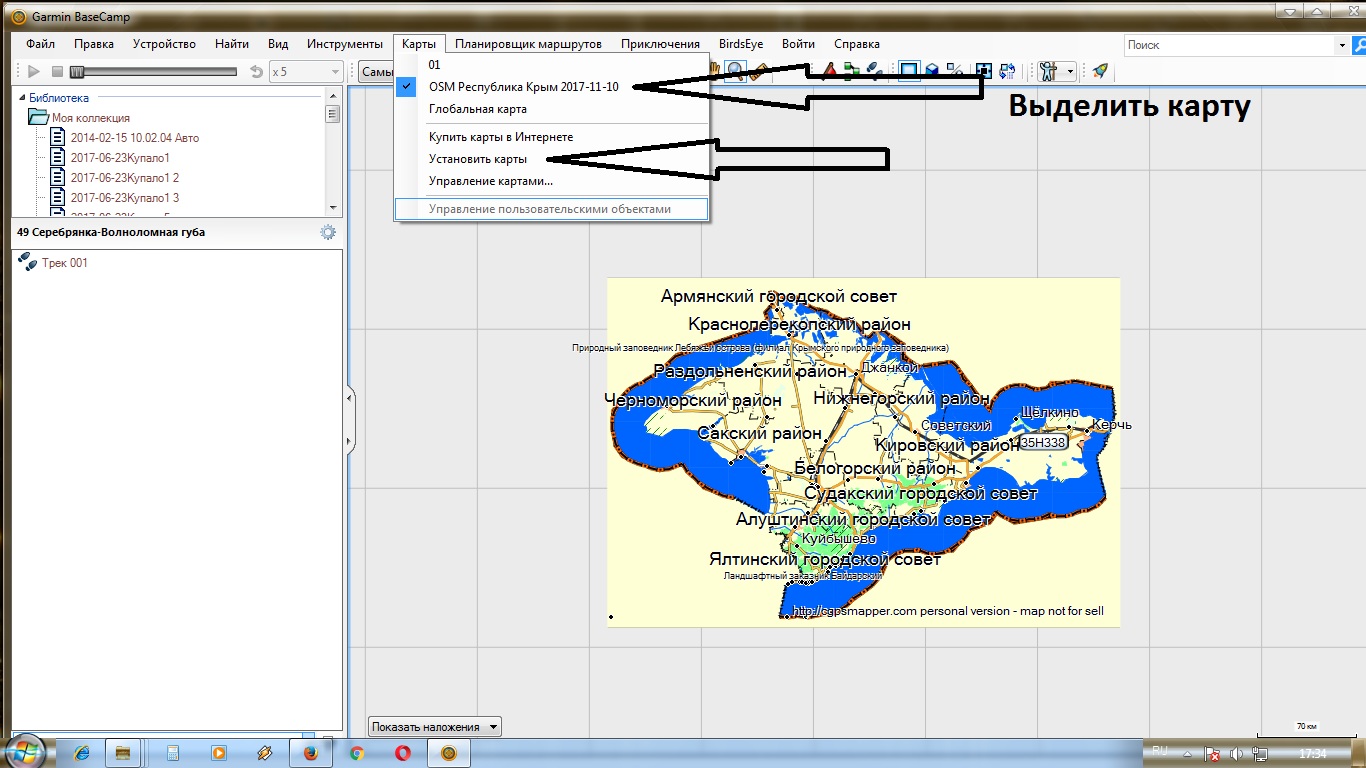
Task: Select Трек 001 in the list
Action: [x=64, y=263]
